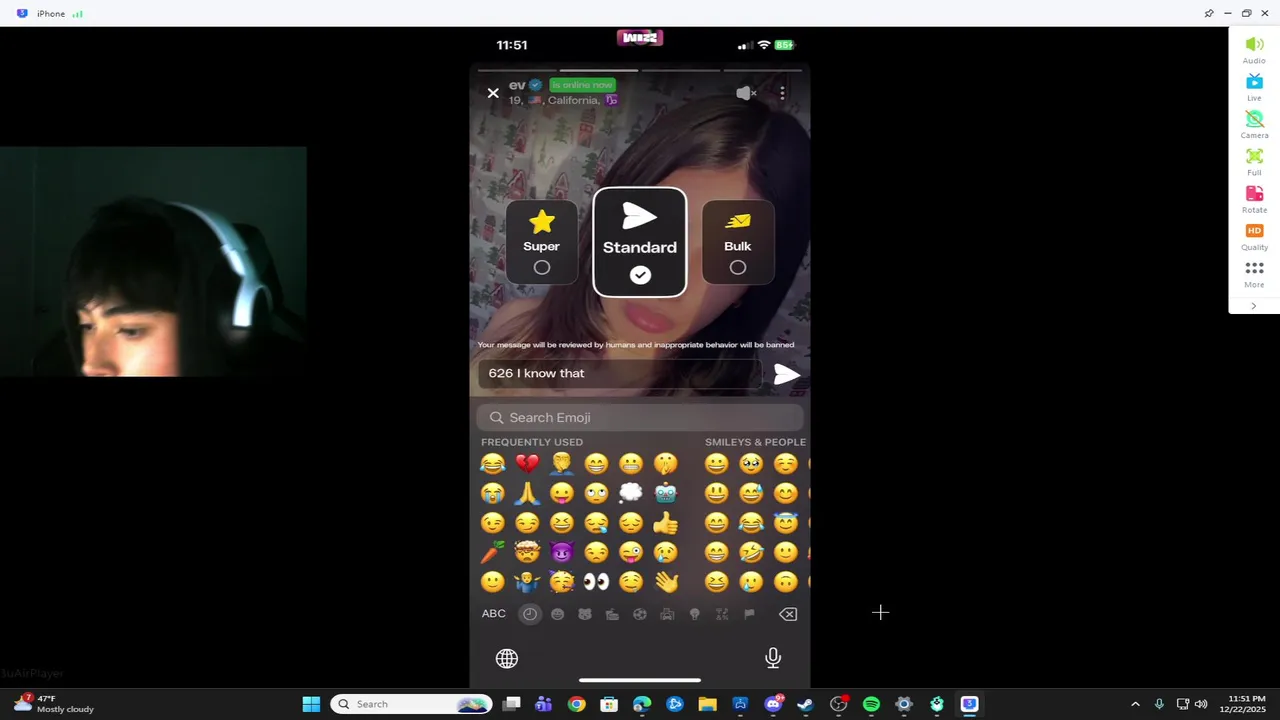Jump to objects lightbulb emoji category
The height and width of the screenshot is (720, 1280).
[x=695, y=614]
